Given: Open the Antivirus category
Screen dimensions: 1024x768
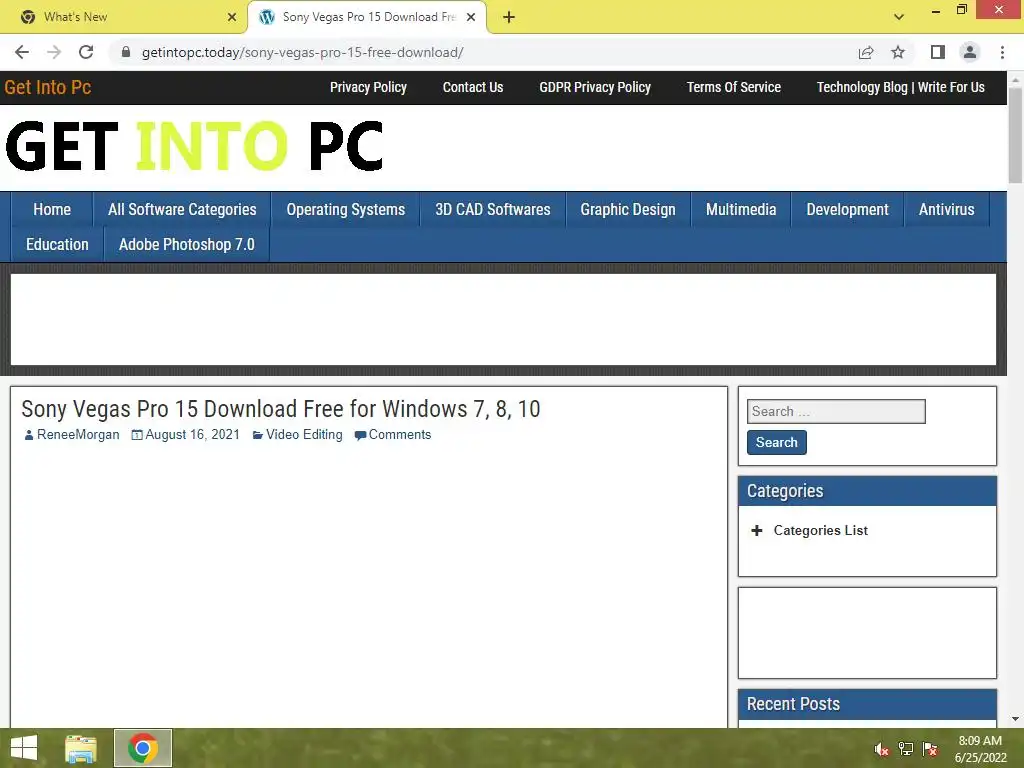Looking at the screenshot, I should [947, 210].
